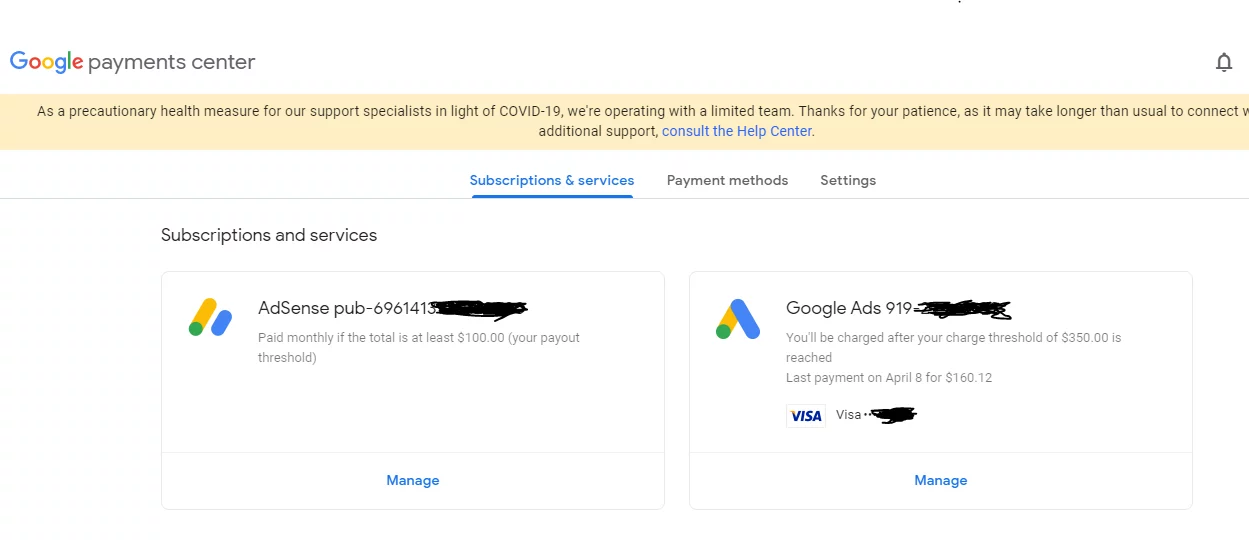The image size is (1249, 546).
Task: Manage the Google Ads subscription
Action: [x=941, y=480]
